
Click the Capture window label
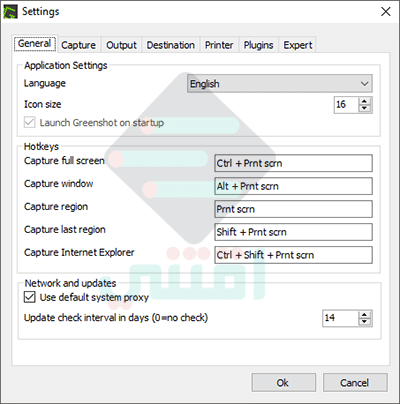[x=59, y=184]
